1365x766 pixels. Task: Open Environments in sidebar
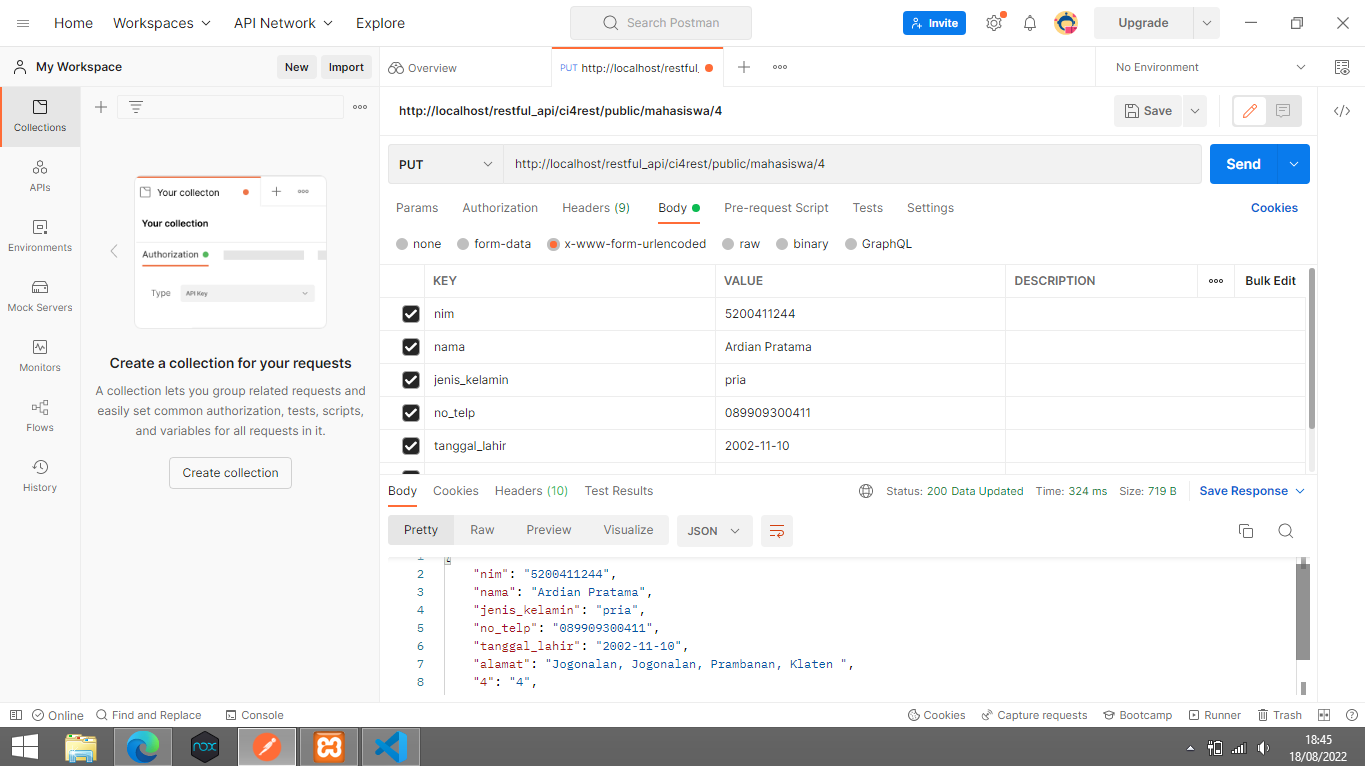click(x=40, y=237)
